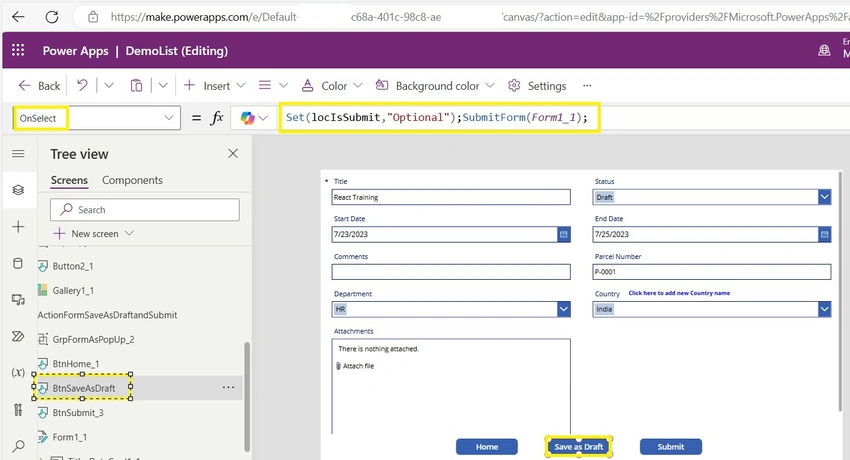Switch to the Components tab
Screen dimensions: 850x460
tap(132, 180)
